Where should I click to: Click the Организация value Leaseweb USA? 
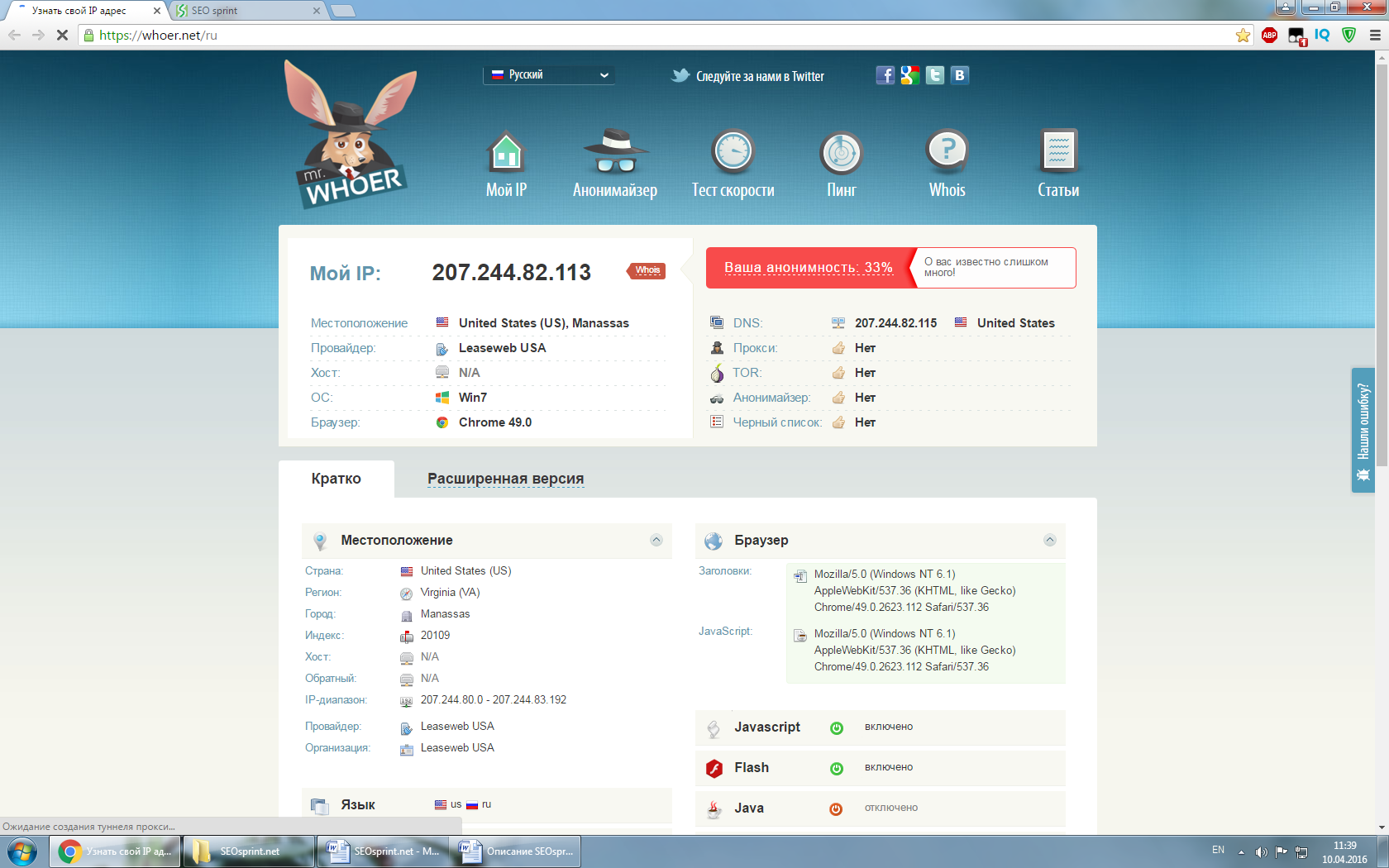pyautogui.click(x=457, y=747)
